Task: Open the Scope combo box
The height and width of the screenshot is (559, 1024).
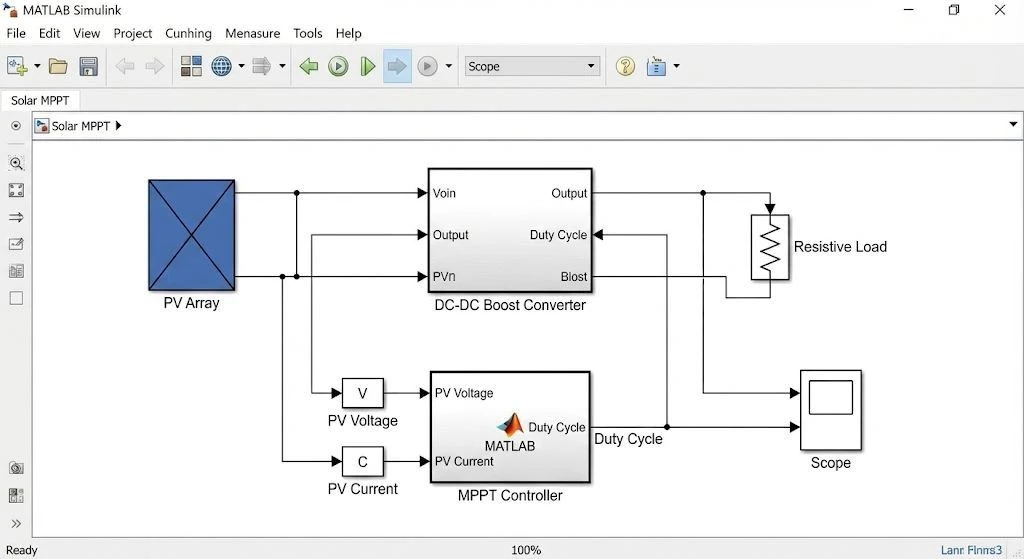Action: (x=532, y=66)
